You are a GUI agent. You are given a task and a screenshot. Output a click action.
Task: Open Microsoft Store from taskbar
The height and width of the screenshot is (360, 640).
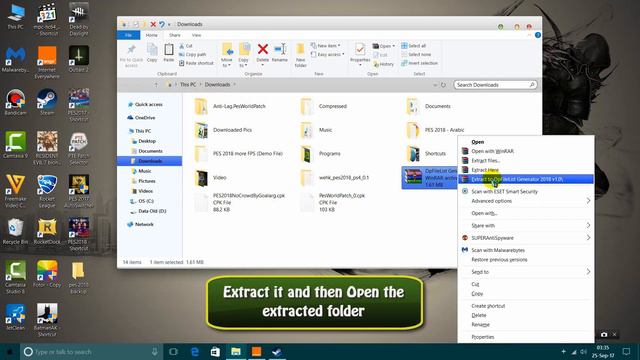tap(215, 351)
